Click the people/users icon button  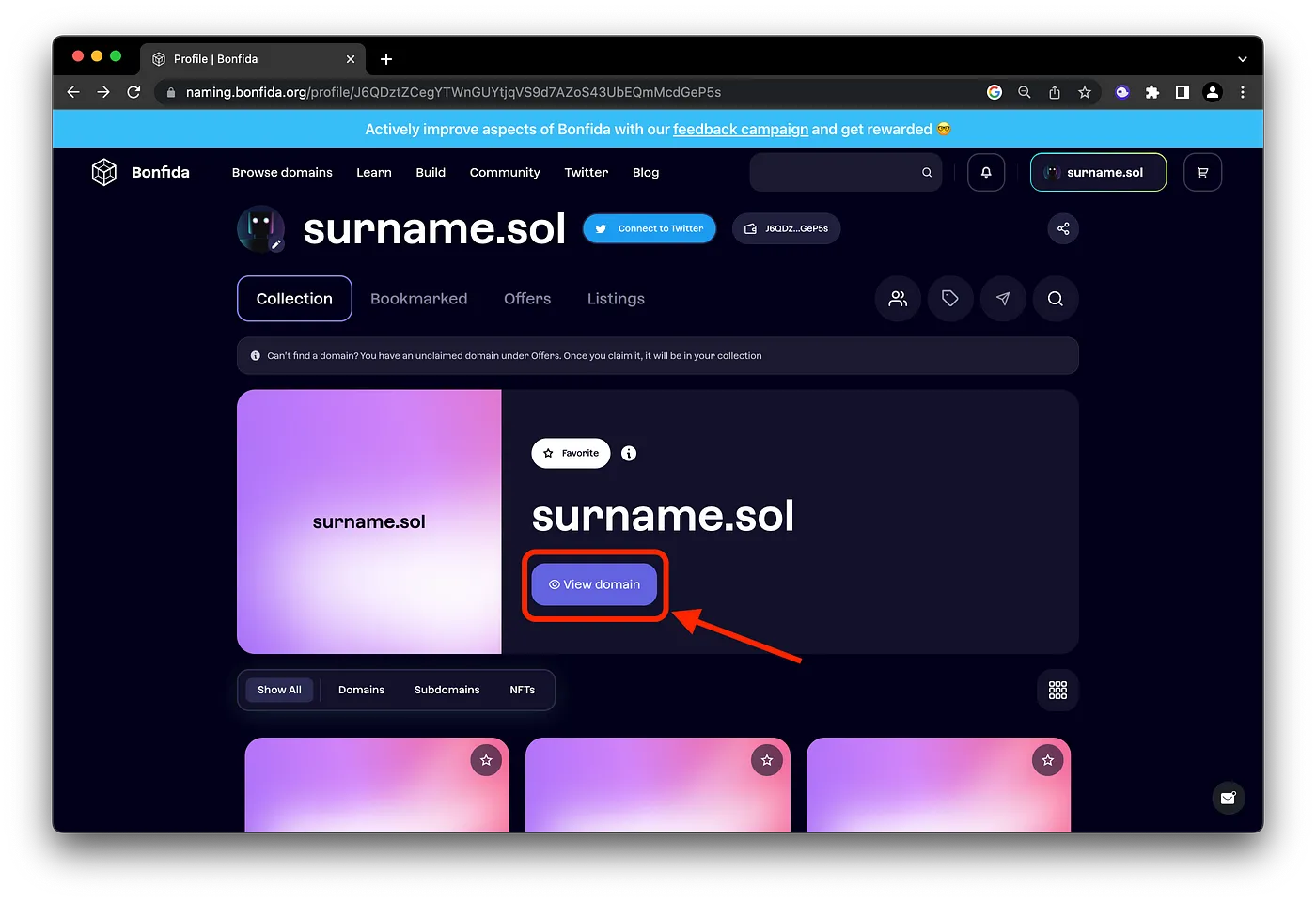tap(898, 299)
